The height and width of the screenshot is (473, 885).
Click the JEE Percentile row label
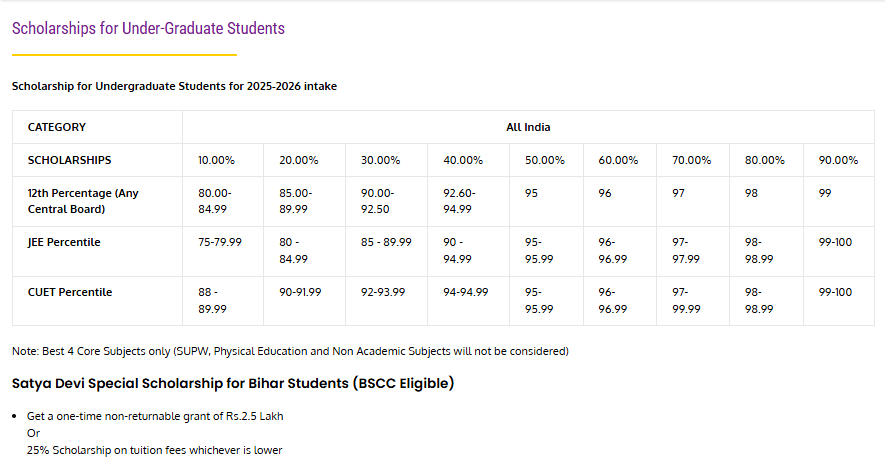pos(64,242)
